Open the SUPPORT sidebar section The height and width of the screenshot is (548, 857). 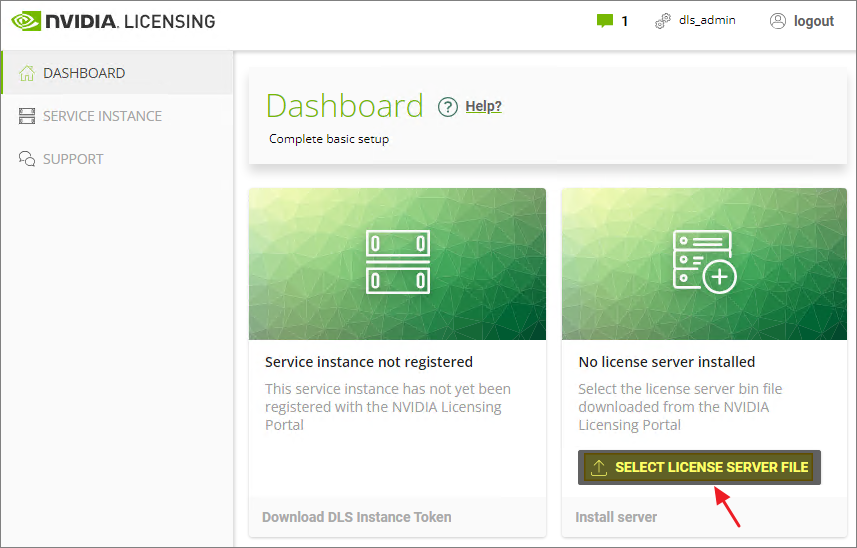click(x=73, y=159)
